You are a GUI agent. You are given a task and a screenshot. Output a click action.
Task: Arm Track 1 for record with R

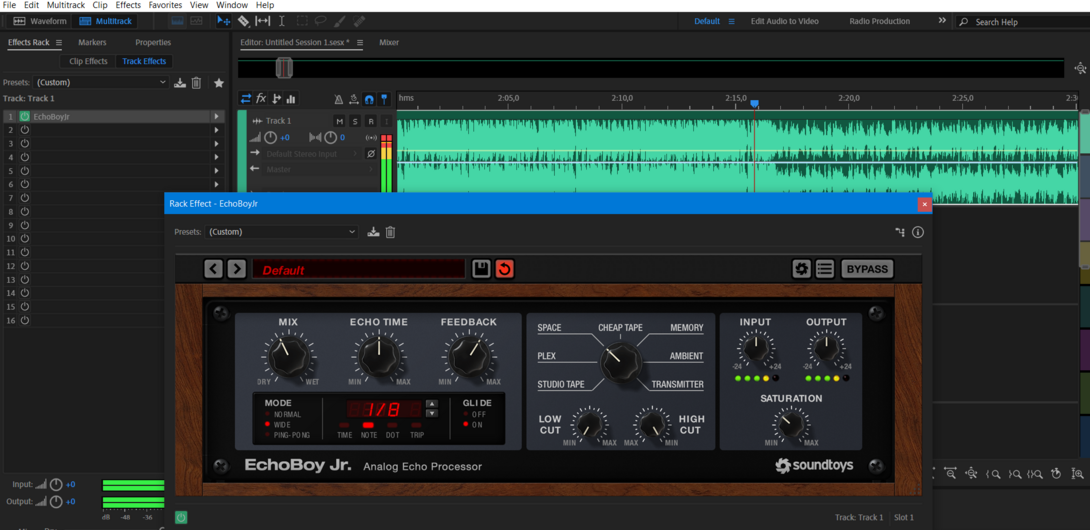pos(371,121)
